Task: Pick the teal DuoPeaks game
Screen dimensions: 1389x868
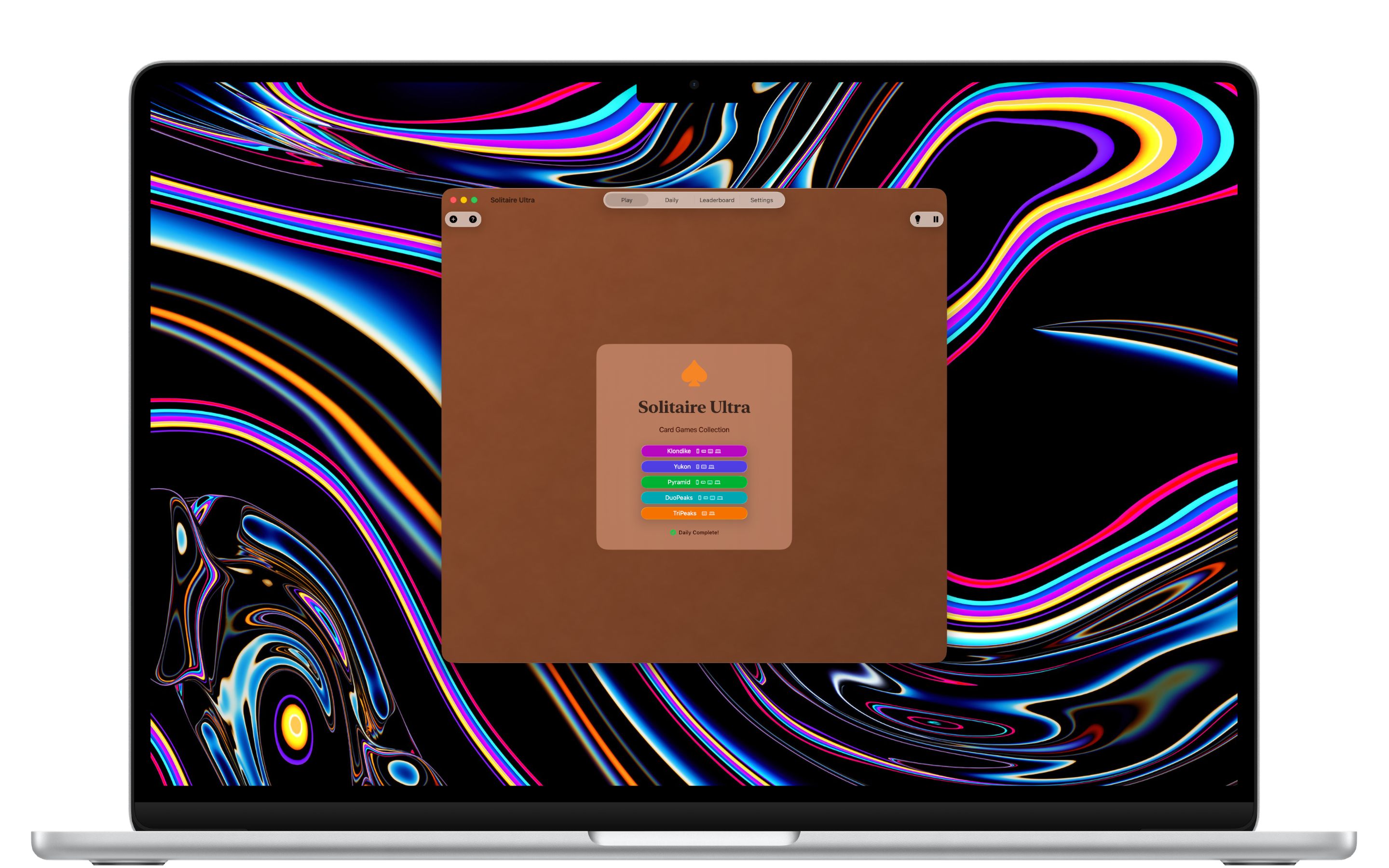Action: point(694,498)
